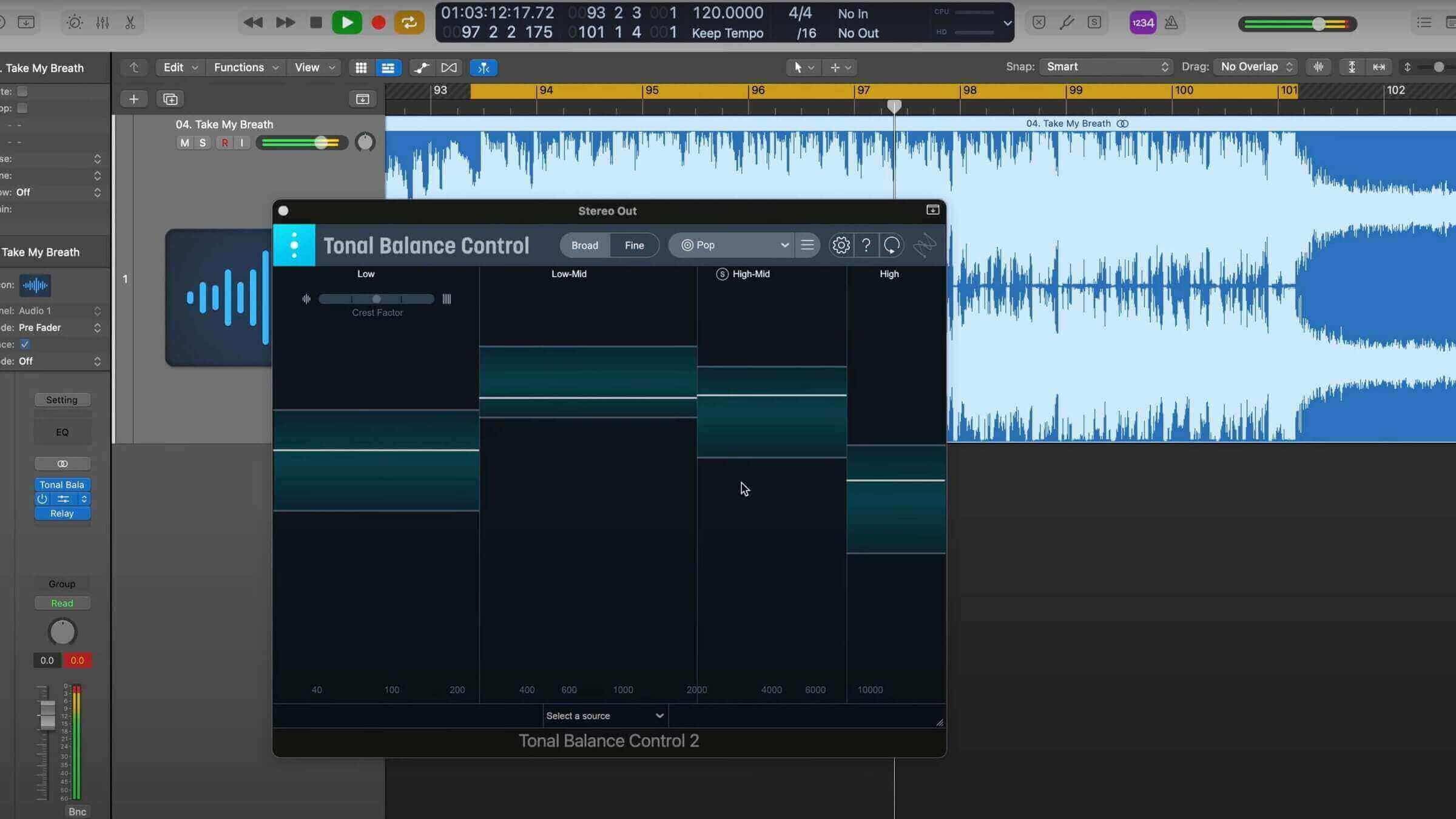Toggle input monitoring I button
The width and height of the screenshot is (1456, 819).
coord(242,143)
